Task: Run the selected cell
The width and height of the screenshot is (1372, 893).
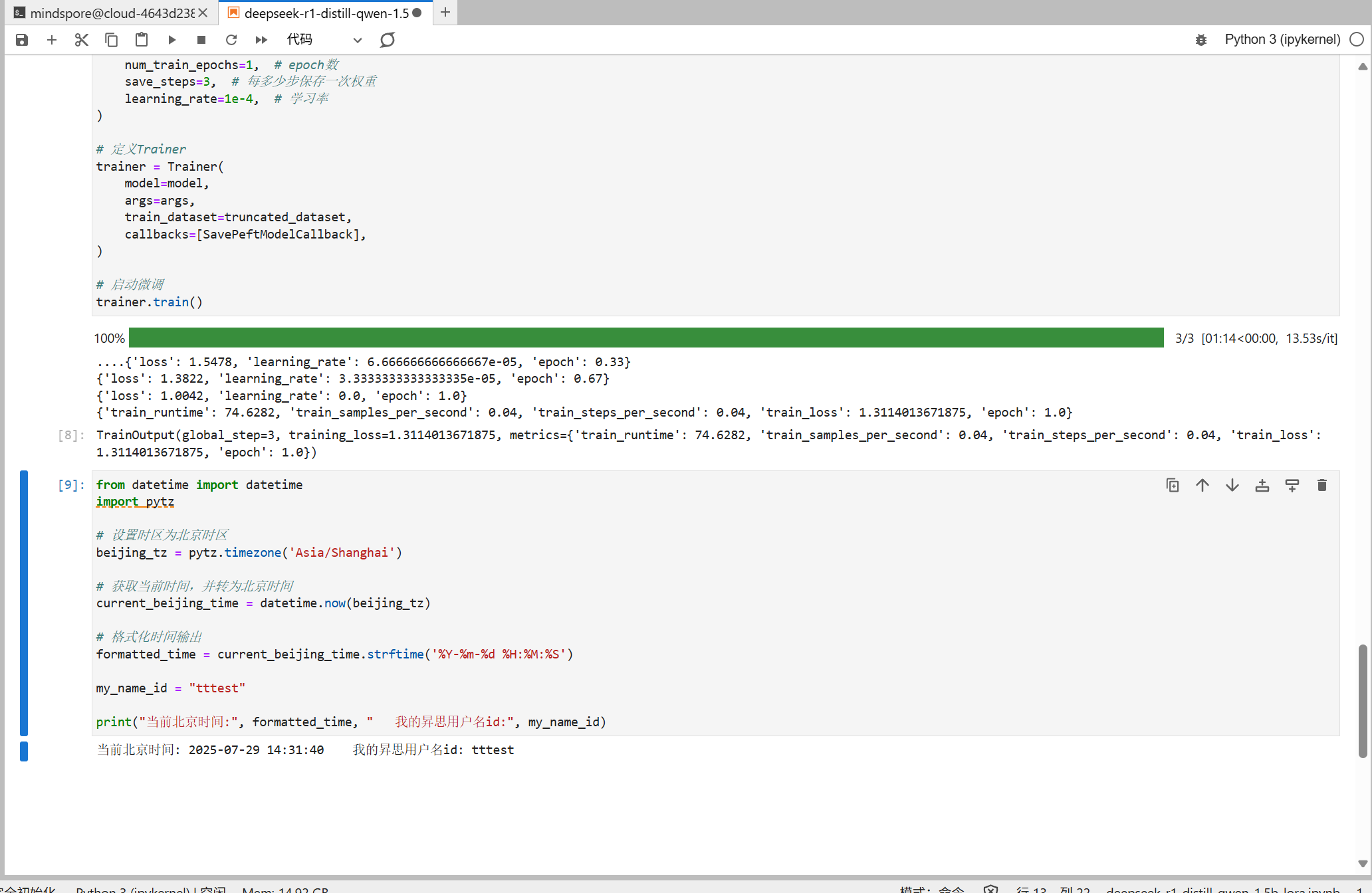Action: (x=172, y=40)
